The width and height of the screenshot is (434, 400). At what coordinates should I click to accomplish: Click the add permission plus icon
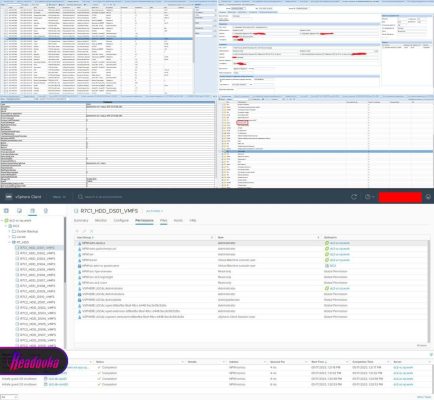[x=77, y=231]
